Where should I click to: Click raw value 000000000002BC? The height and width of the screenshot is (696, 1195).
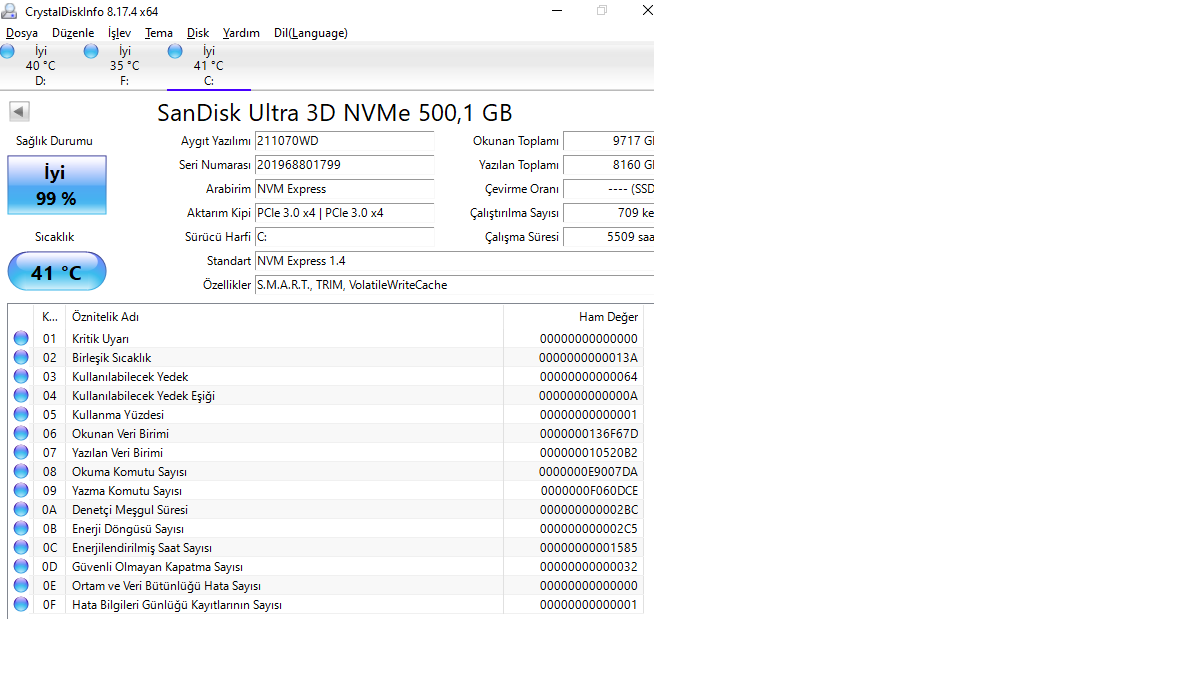pyautogui.click(x=588, y=510)
